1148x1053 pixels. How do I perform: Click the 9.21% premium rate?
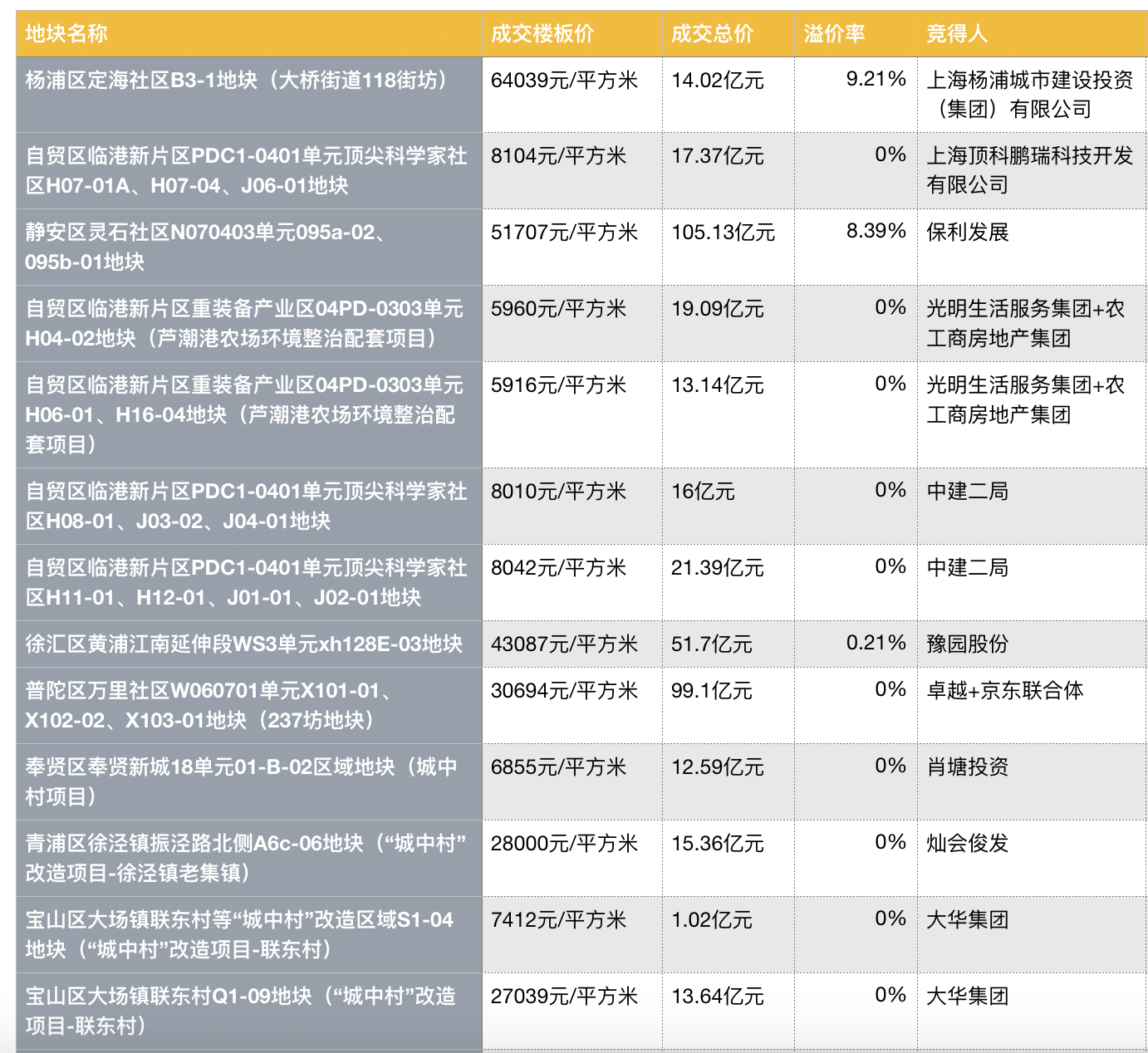click(x=876, y=79)
